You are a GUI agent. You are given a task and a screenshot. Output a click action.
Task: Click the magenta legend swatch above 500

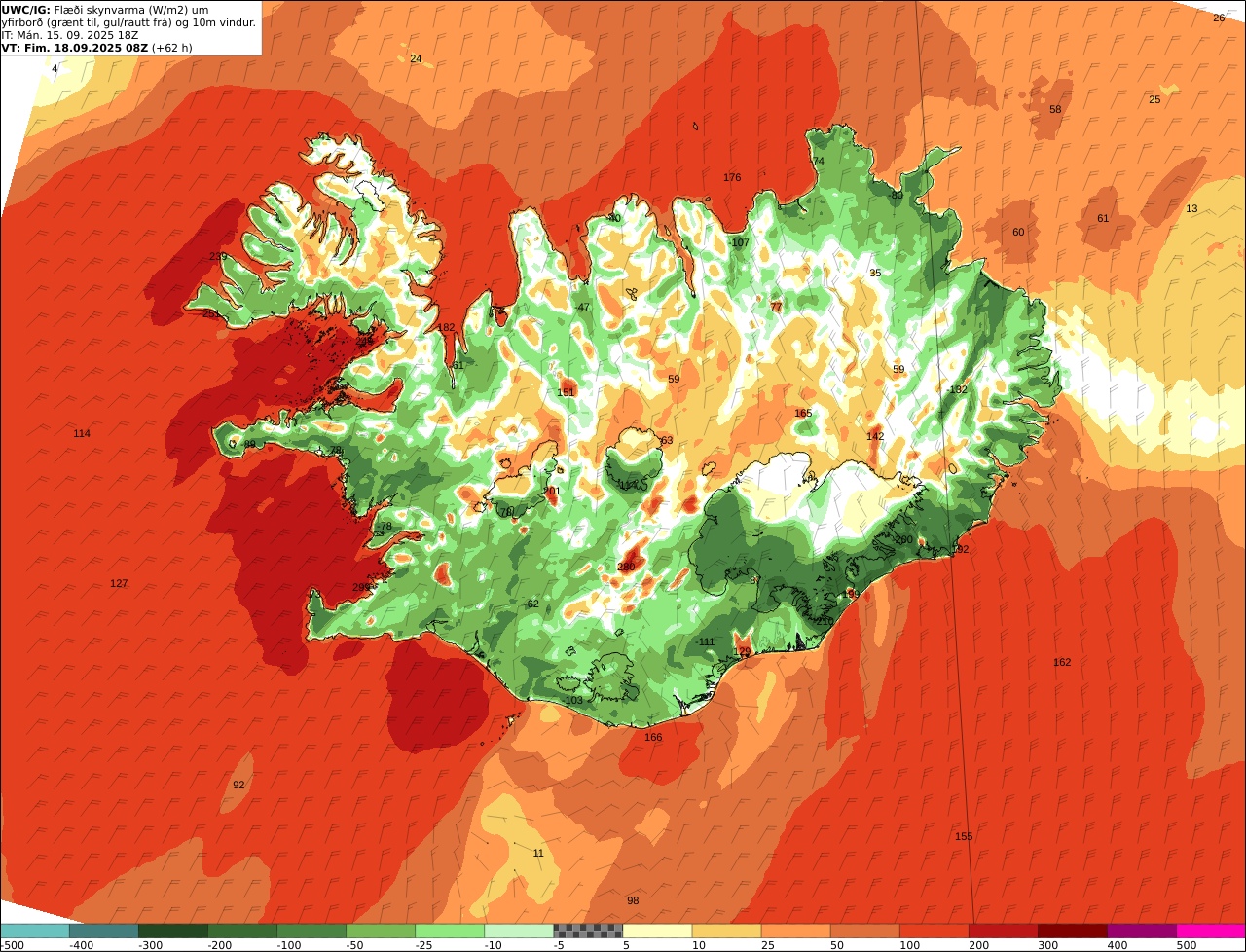click(x=1211, y=931)
